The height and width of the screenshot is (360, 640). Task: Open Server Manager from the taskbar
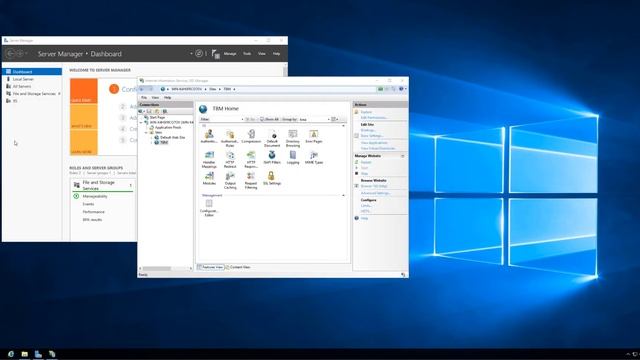point(38,354)
